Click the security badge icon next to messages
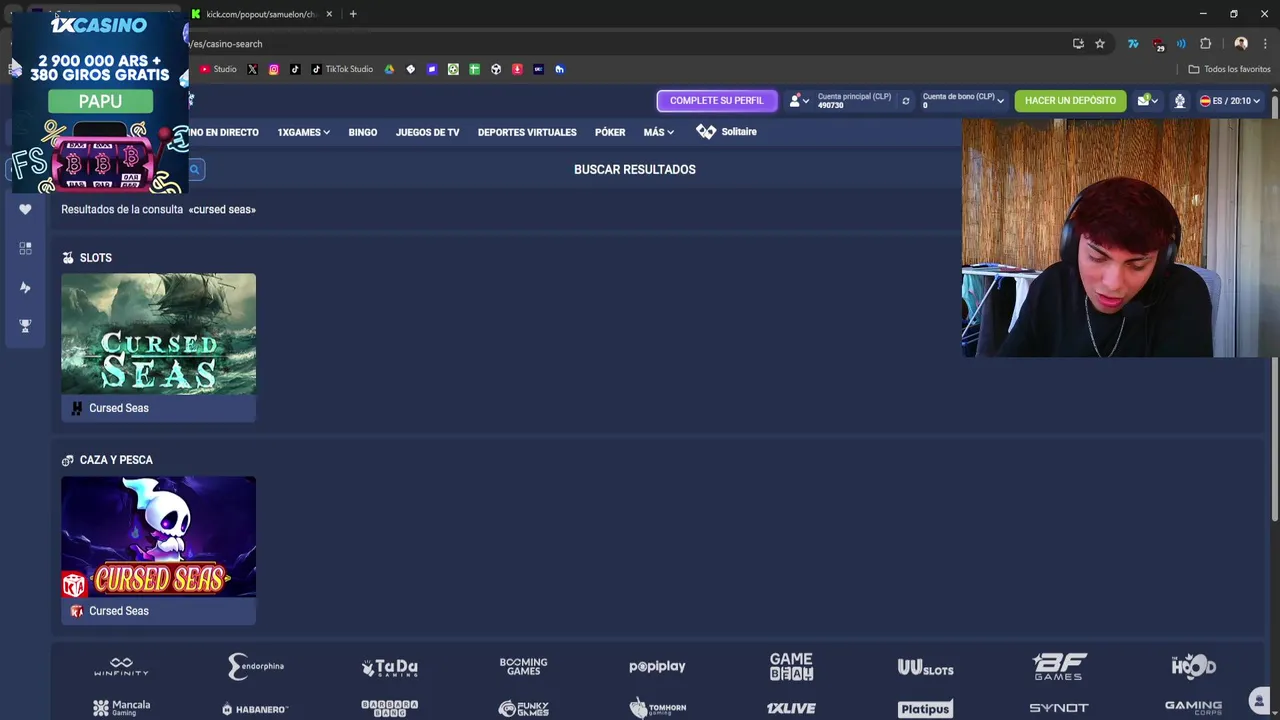 [1180, 101]
